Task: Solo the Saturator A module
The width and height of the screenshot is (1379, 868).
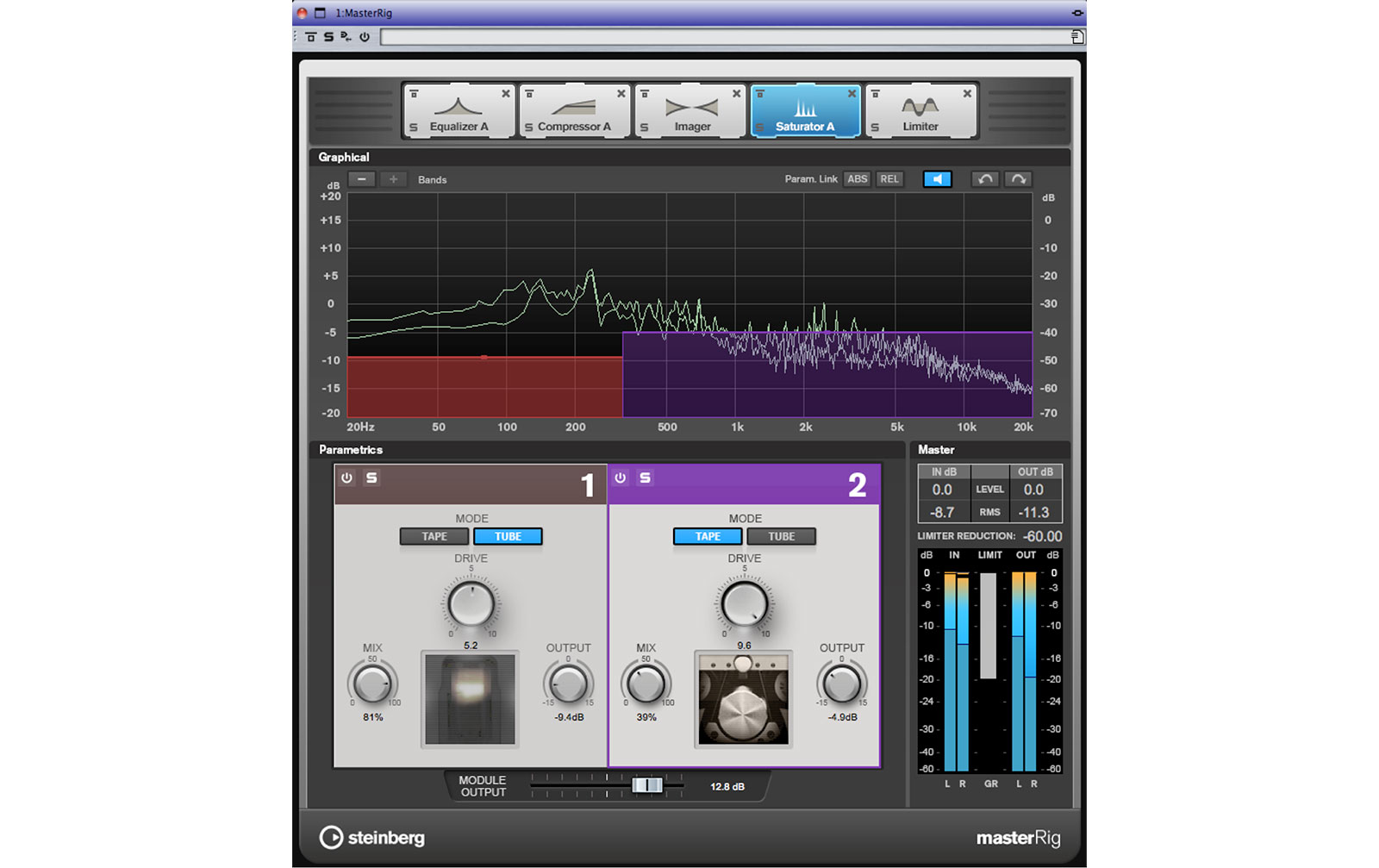Action: coord(759,128)
